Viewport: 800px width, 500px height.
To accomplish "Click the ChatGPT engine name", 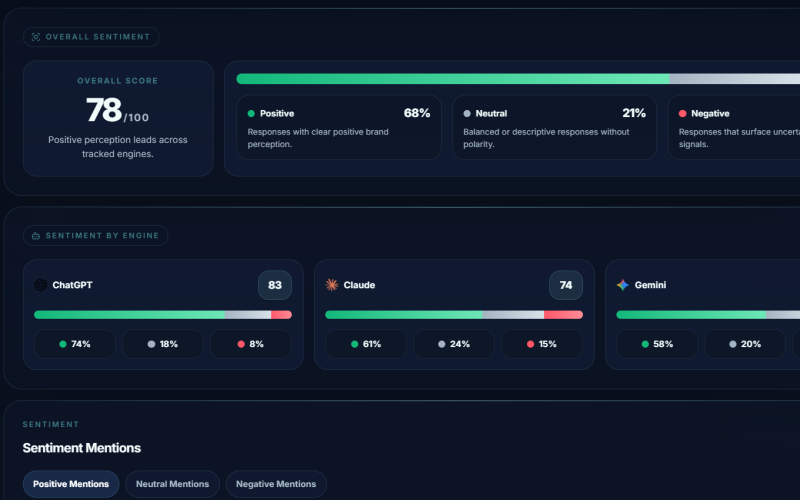I will tap(72, 285).
